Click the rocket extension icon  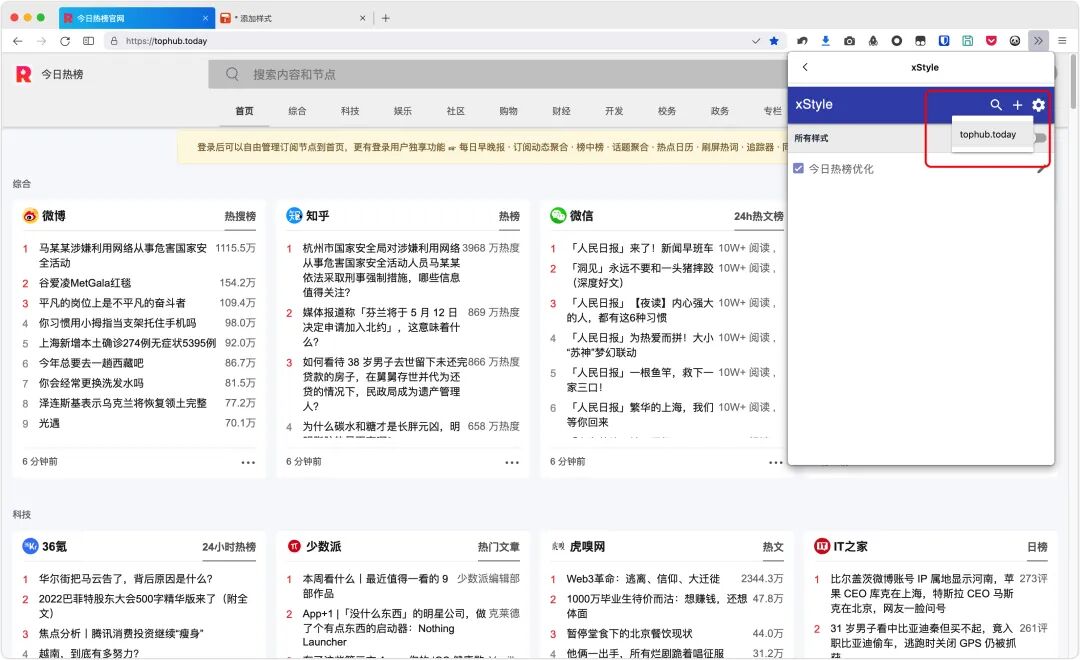coord(873,41)
